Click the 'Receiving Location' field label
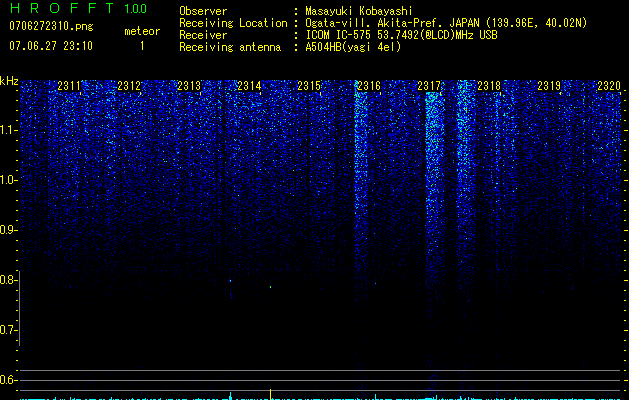 click(x=233, y=23)
